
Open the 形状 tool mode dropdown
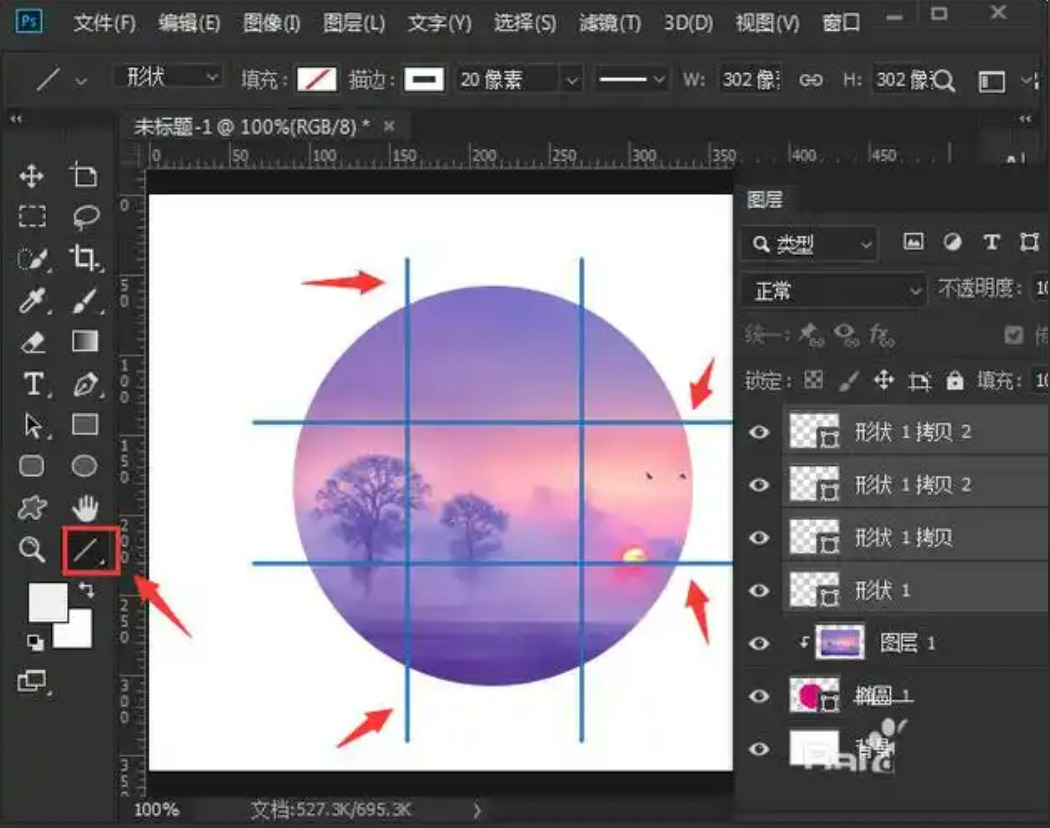[167, 76]
